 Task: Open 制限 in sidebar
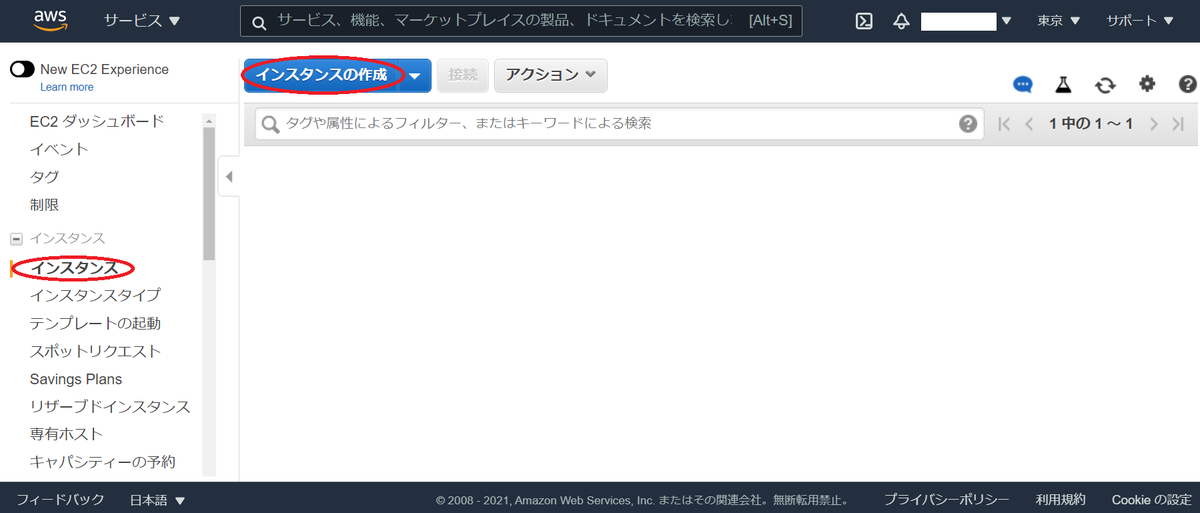tap(44, 205)
